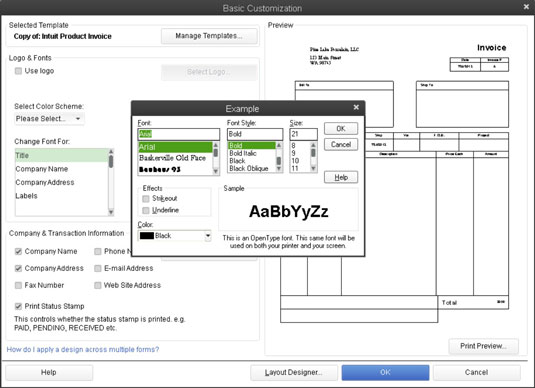Select font size 11
Screen dimensions: 535x388
[x=300, y=168]
